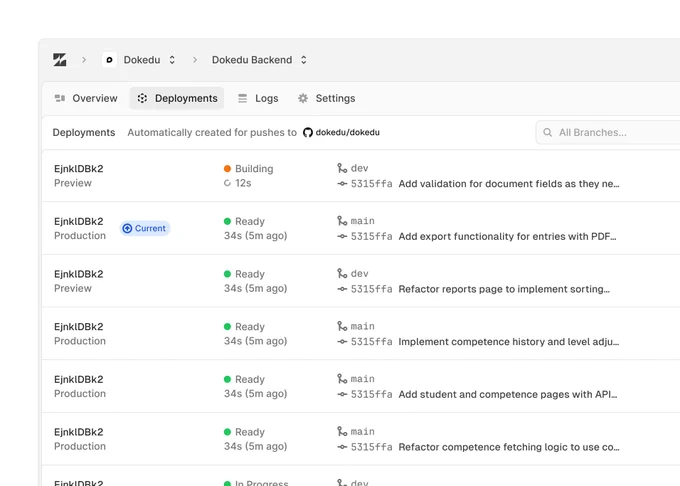Click main branch icon in Implement competence row
Image resolution: width=680 pixels, height=486 pixels.
(x=342, y=326)
